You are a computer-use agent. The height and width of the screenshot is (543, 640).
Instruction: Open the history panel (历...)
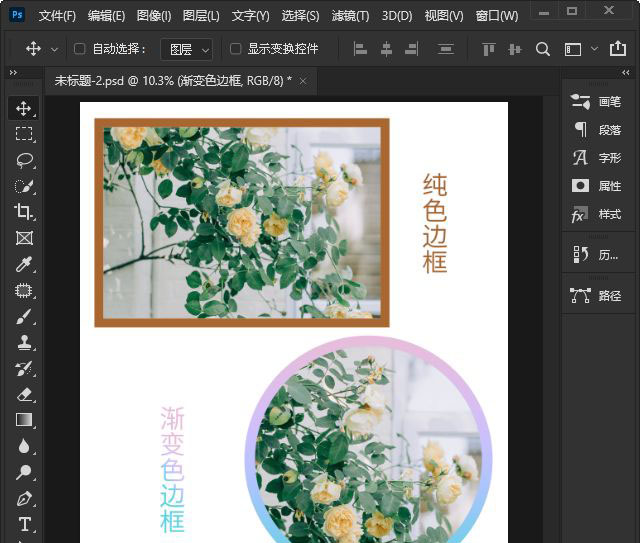click(x=598, y=255)
